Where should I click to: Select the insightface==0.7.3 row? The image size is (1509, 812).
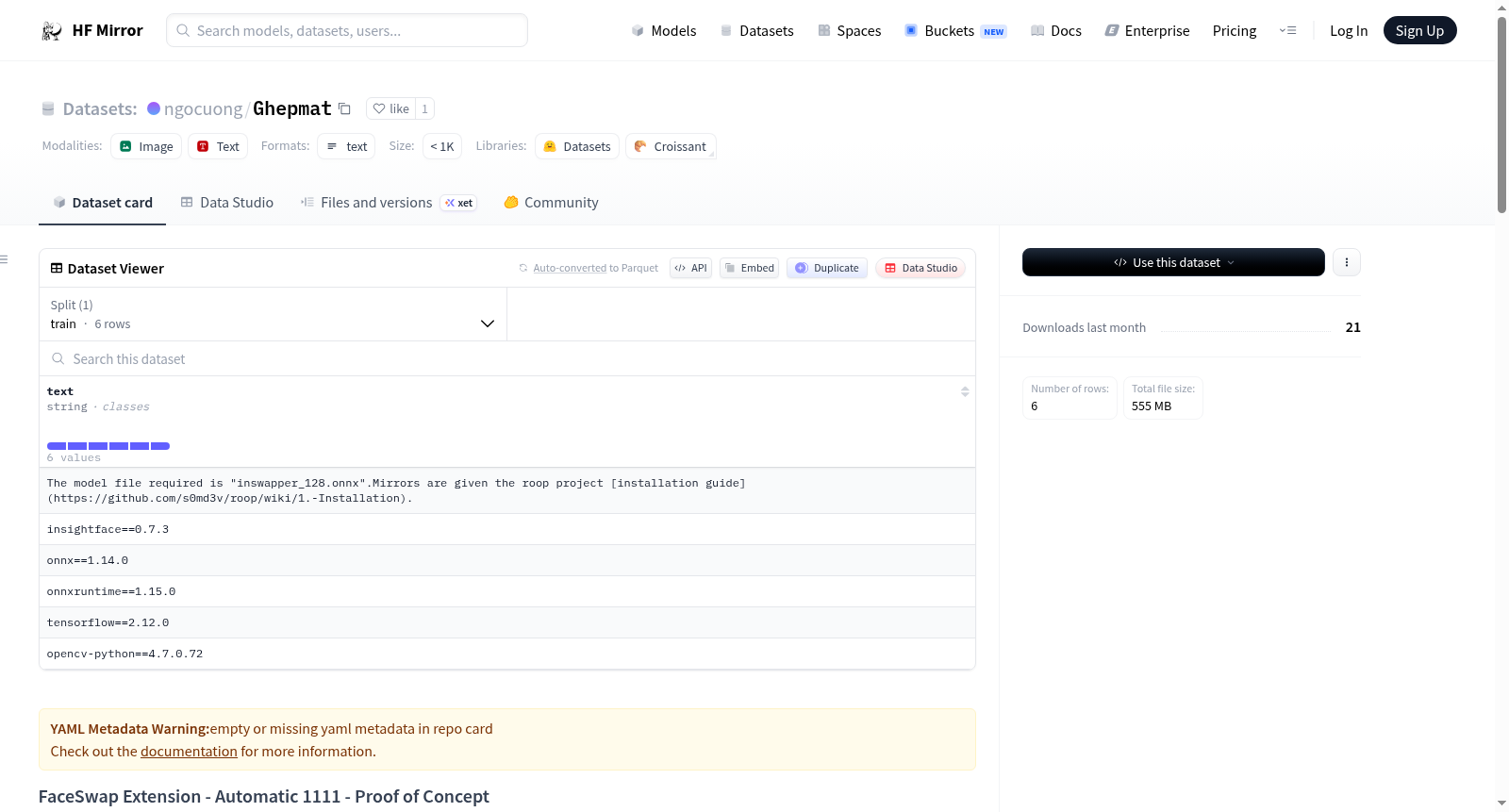coord(507,529)
